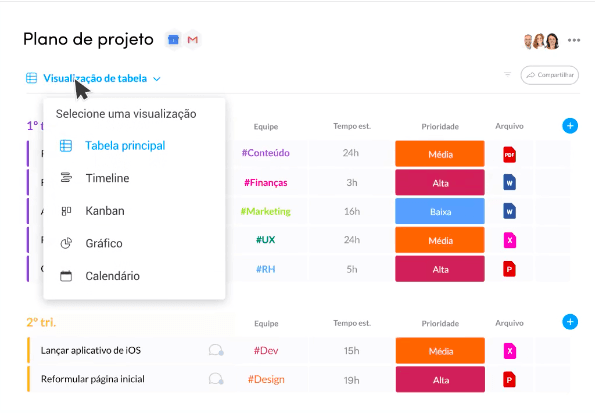Click the filter icon near Compartilhar
The height and width of the screenshot is (413, 595).
click(507, 75)
